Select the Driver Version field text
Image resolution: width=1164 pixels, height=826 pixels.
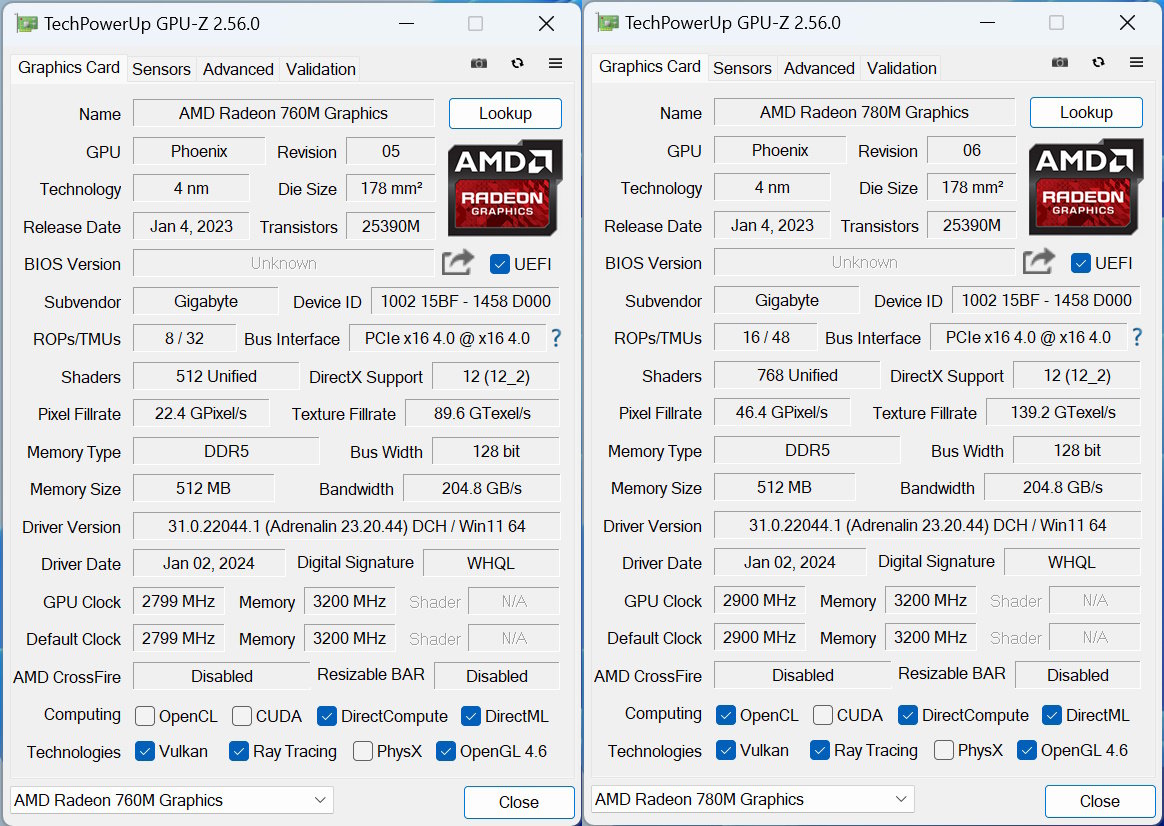(x=346, y=526)
